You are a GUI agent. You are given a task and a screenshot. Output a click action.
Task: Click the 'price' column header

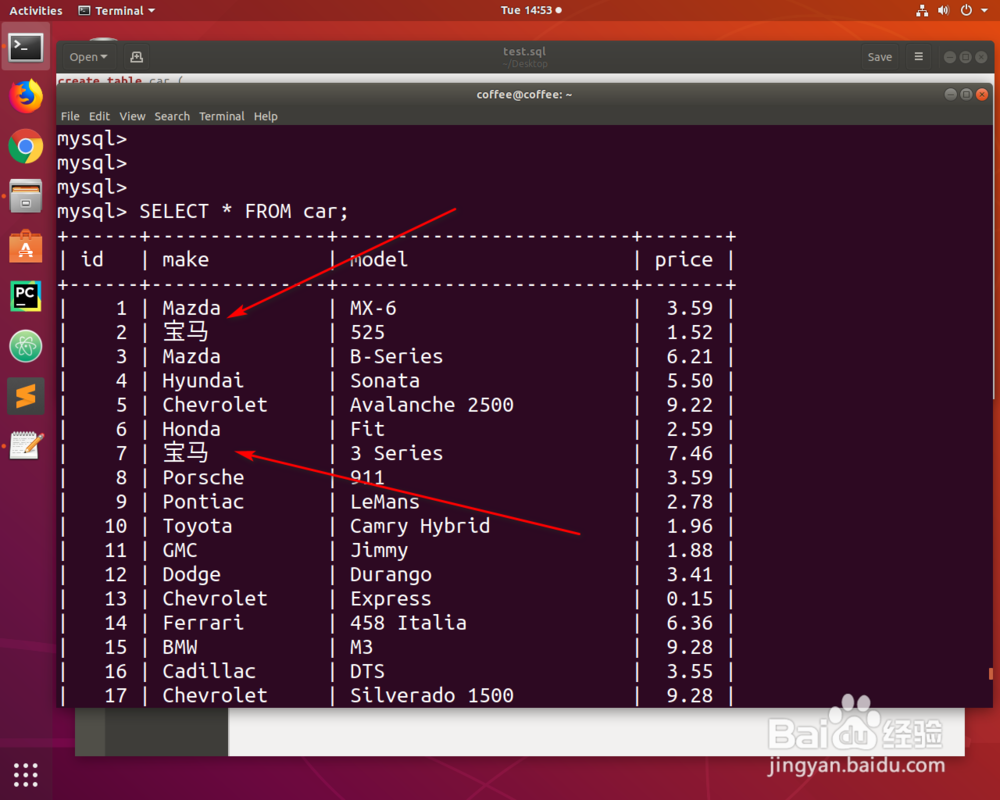pos(684,260)
